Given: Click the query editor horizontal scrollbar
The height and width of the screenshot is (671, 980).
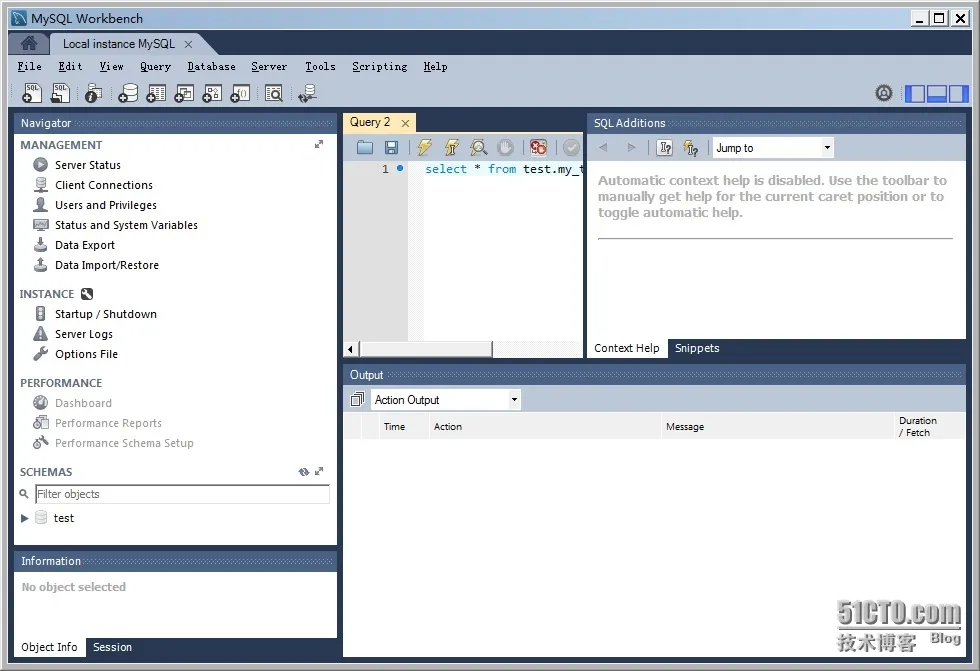Looking at the screenshot, I should click(x=426, y=349).
